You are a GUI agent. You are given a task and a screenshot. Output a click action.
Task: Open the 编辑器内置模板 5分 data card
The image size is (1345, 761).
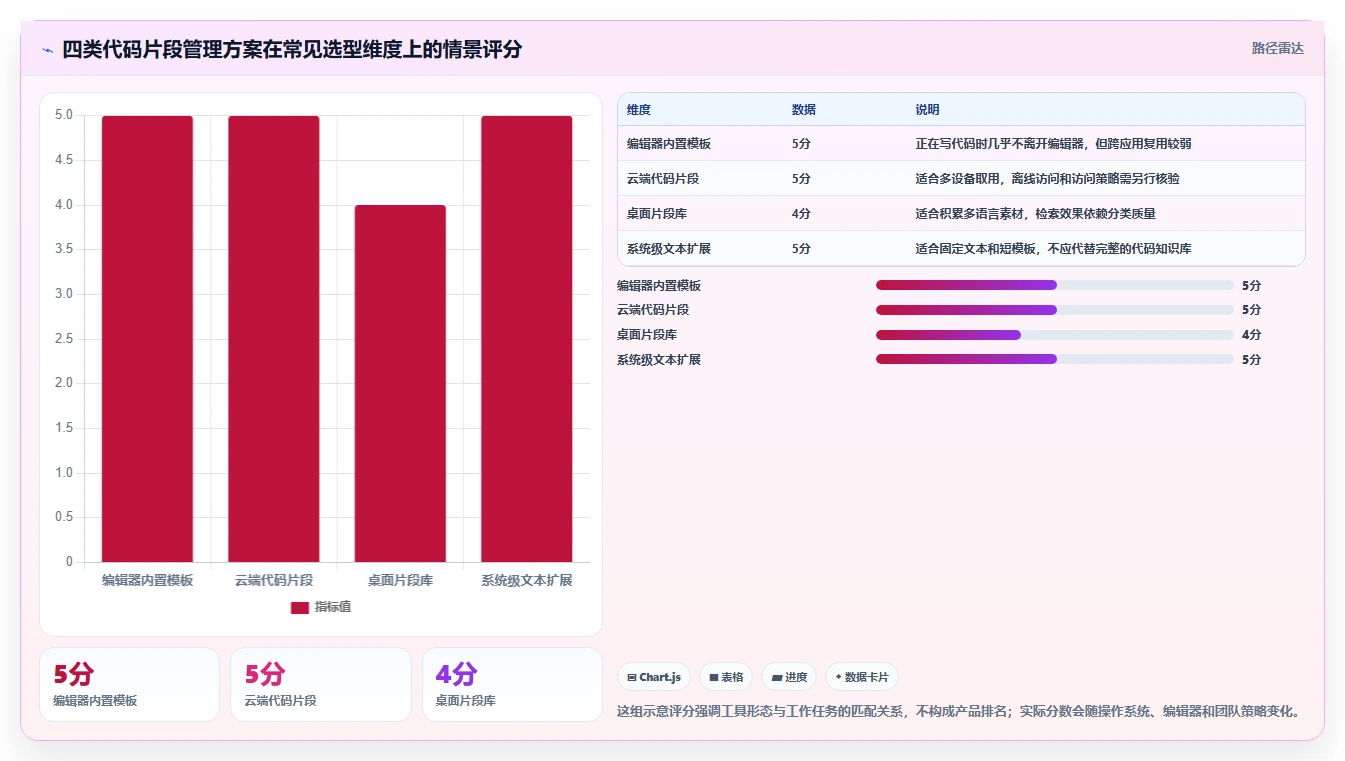click(129, 685)
